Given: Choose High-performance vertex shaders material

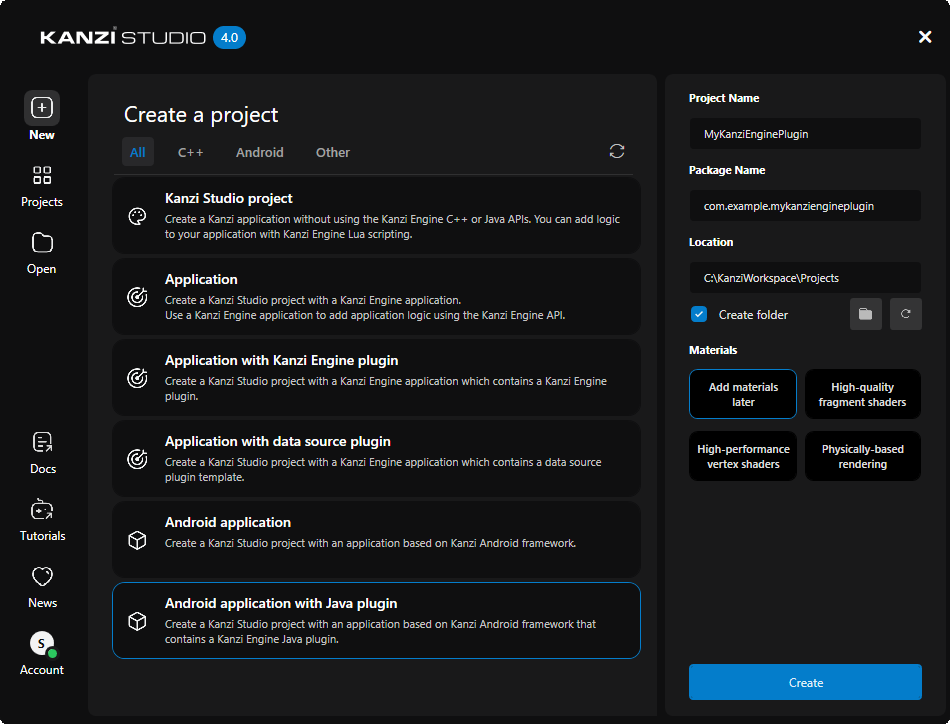Looking at the screenshot, I should coord(742,455).
